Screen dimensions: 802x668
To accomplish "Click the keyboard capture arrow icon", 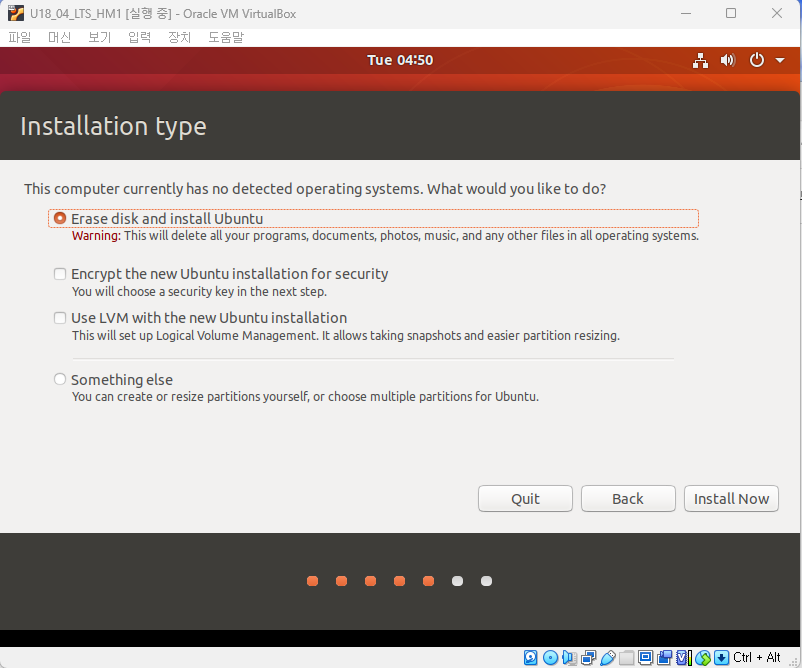I will tap(722, 657).
